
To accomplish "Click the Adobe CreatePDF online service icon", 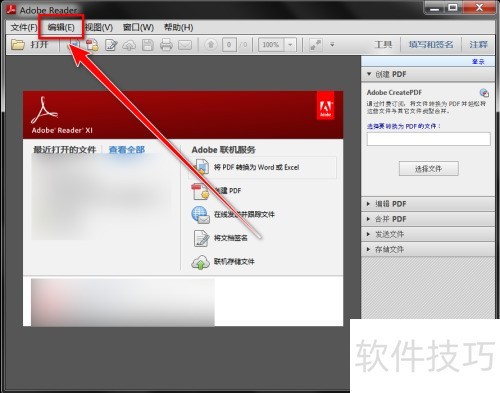I will (484, 93).
